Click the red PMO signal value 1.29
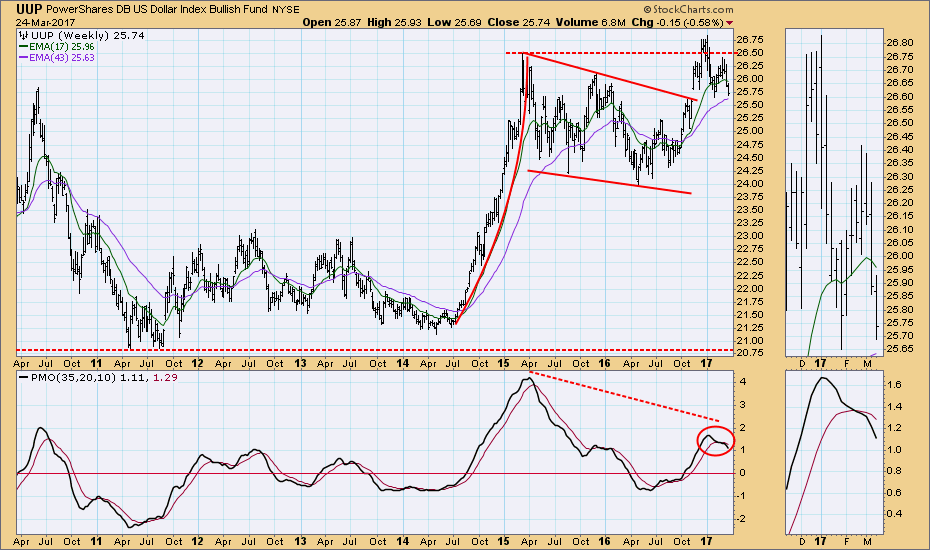Viewport: 930px width, 550px height. pos(165,377)
